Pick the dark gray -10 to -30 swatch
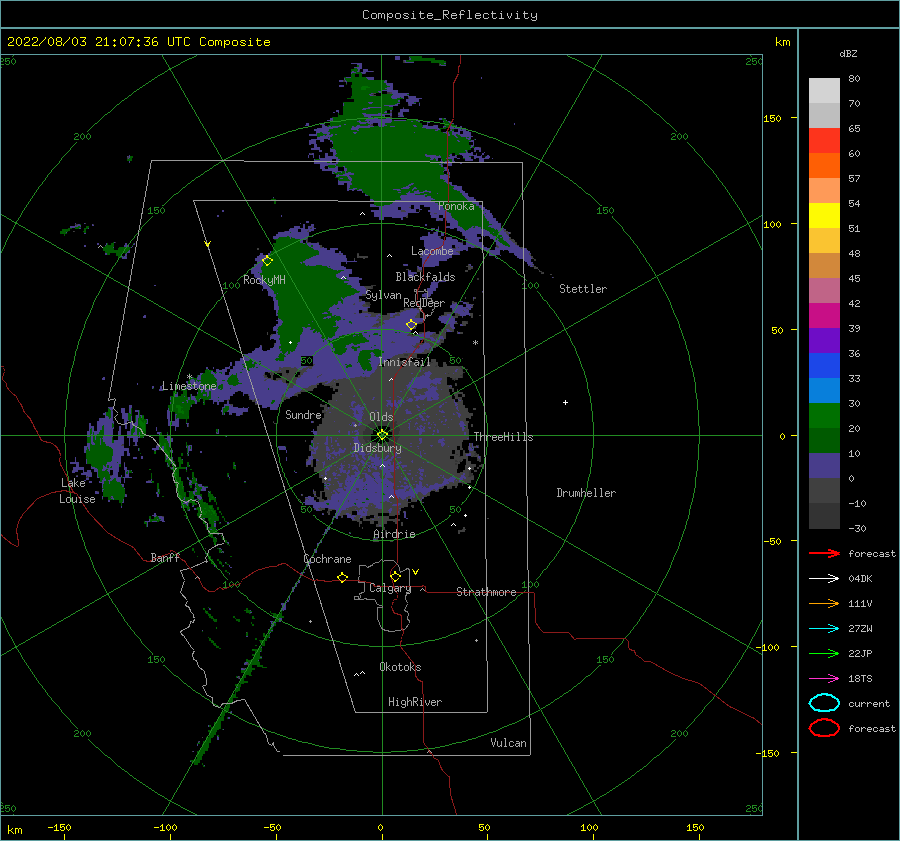 (824, 516)
